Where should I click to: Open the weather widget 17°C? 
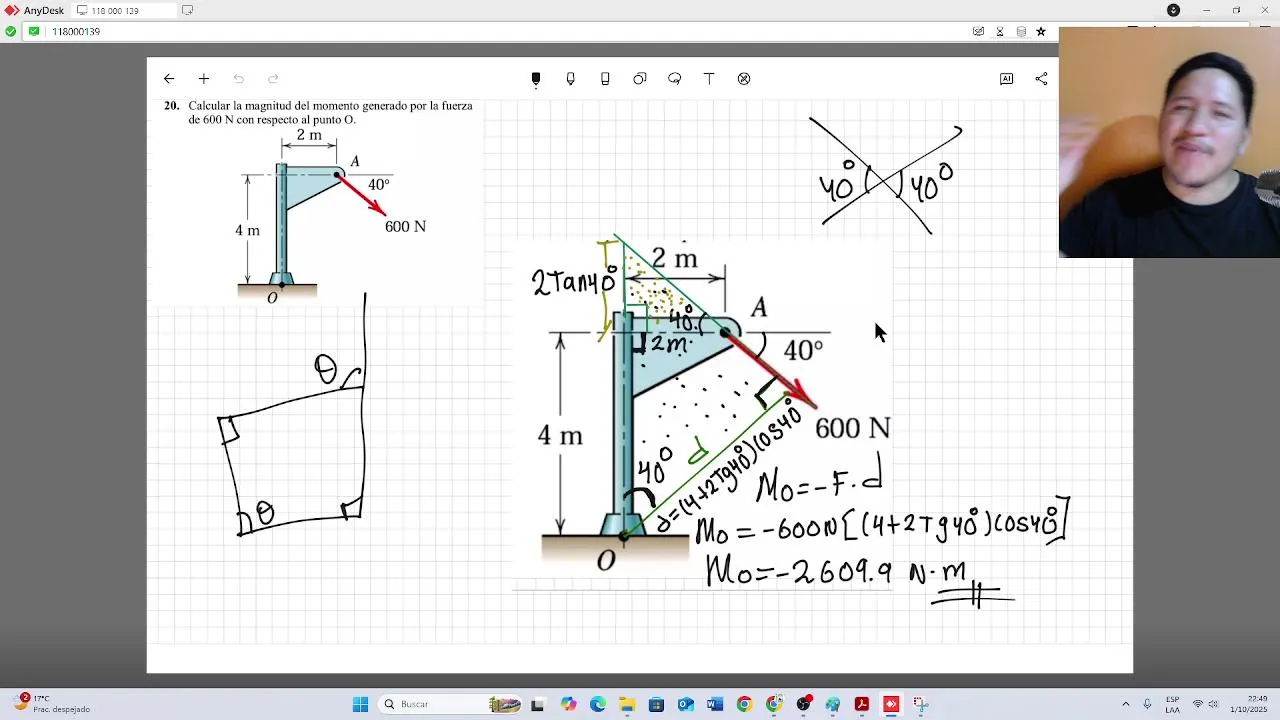(52, 704)
